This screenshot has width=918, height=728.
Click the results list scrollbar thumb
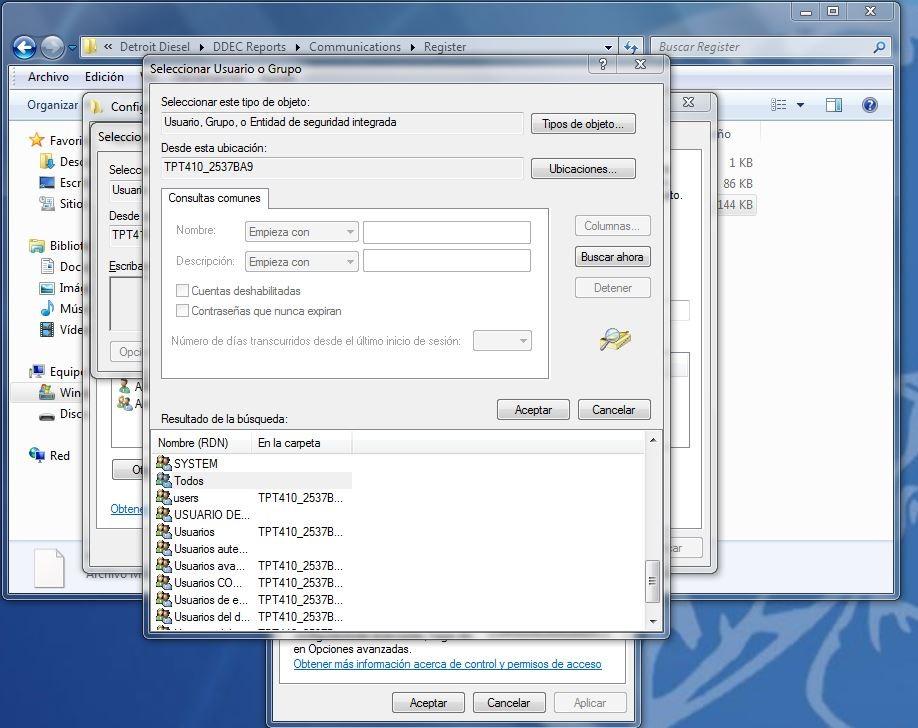coord(652,581)
